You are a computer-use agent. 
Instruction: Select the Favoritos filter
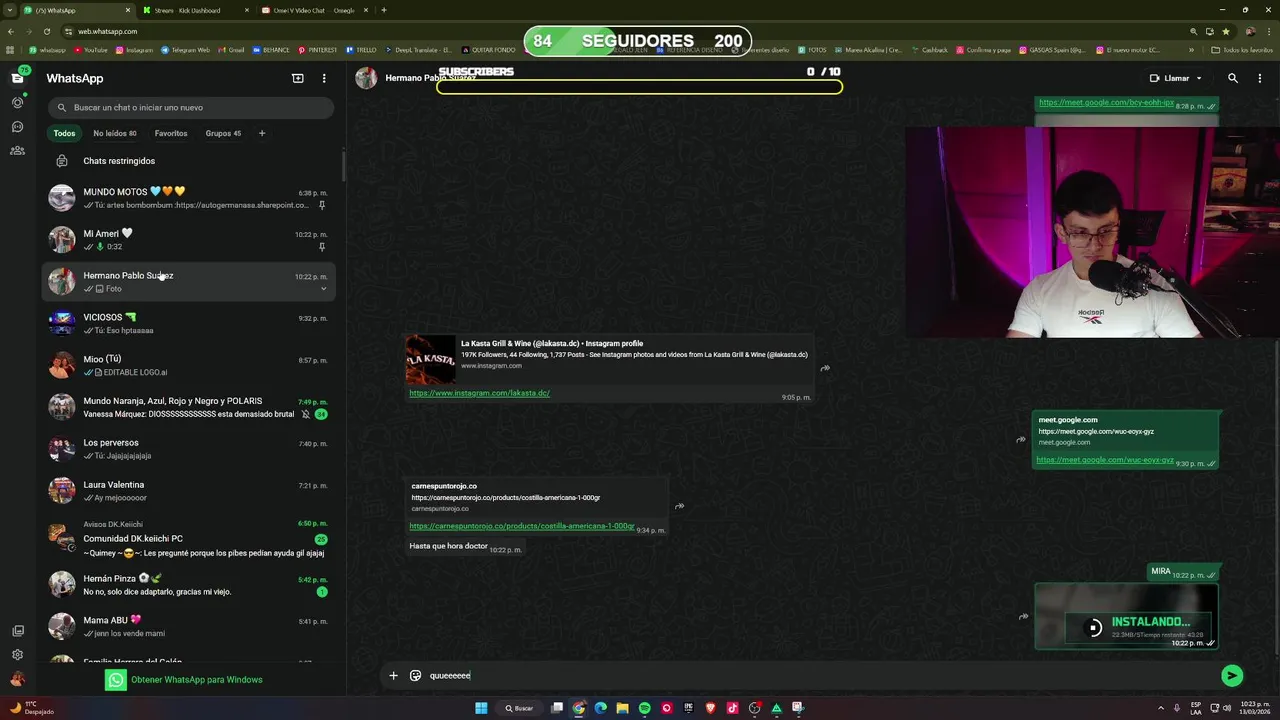pyautogui.click(x=171, y=133)
